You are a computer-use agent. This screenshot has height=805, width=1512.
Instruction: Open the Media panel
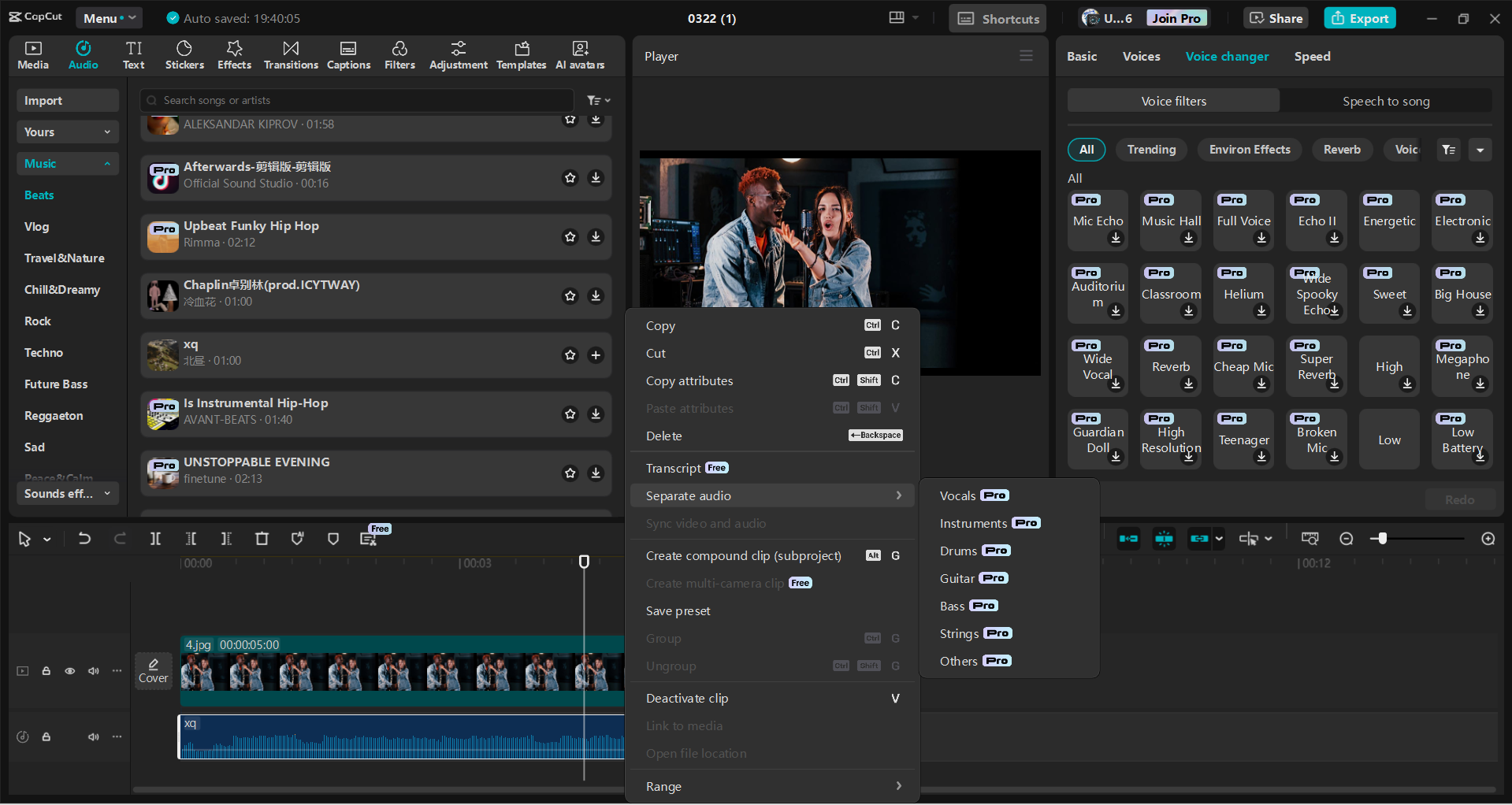pyautogui.click(x=32, y=54)
